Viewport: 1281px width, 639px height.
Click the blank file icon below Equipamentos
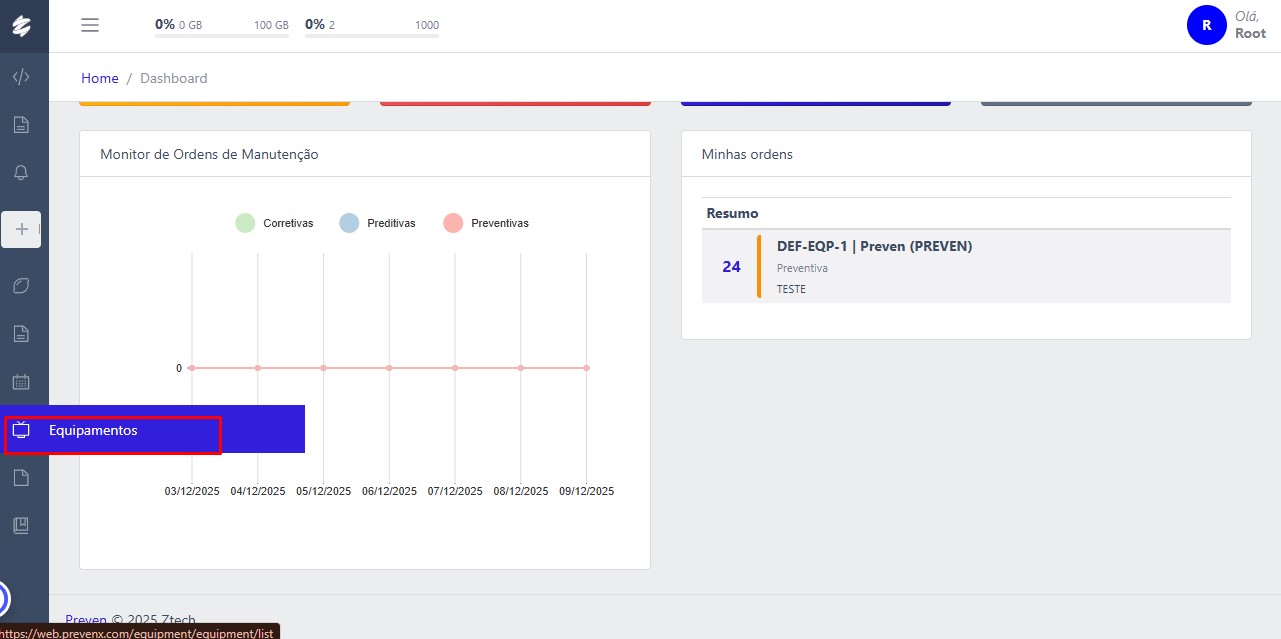click(21, 478)
